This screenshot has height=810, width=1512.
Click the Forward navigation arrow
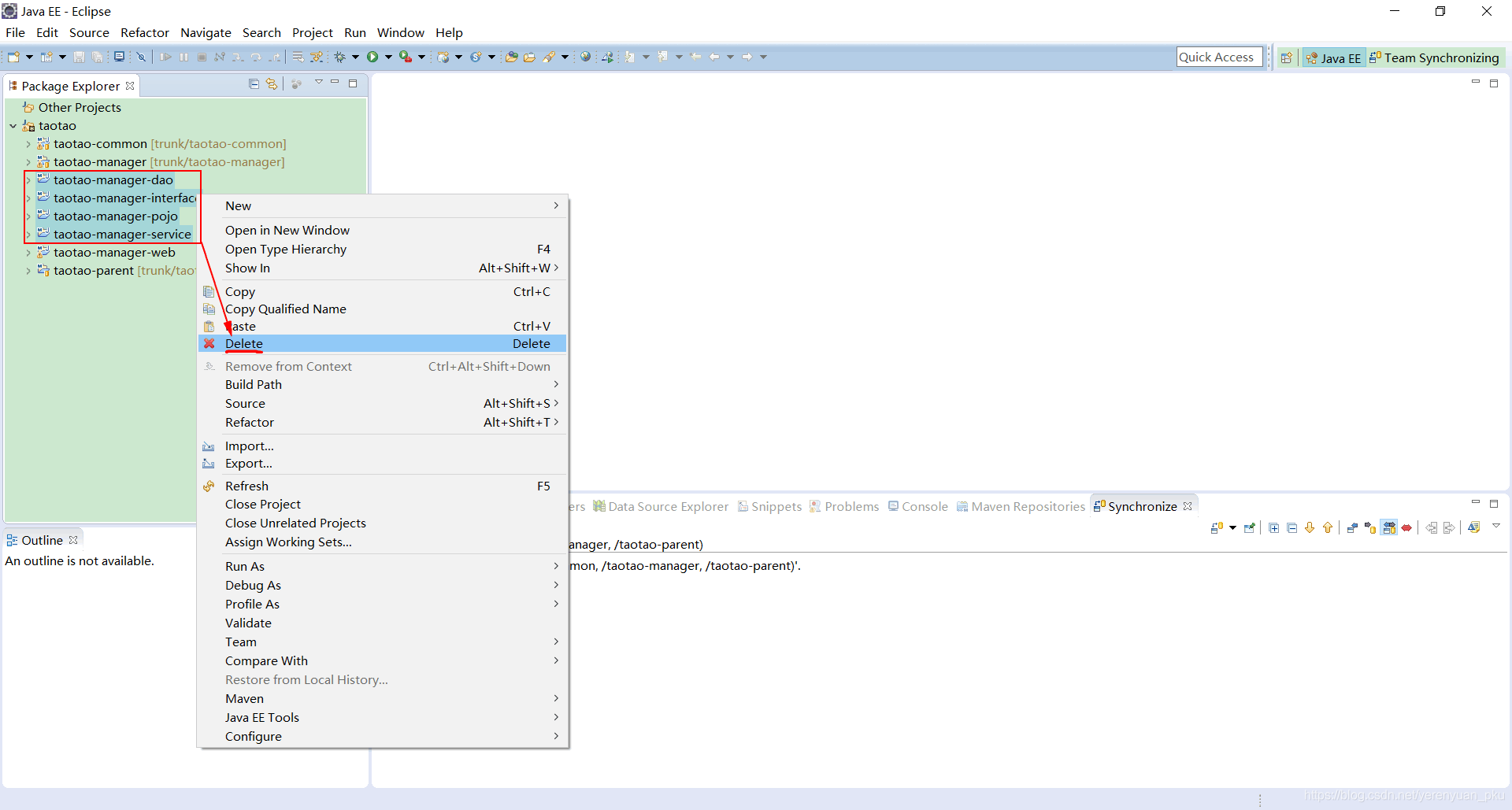747,57
